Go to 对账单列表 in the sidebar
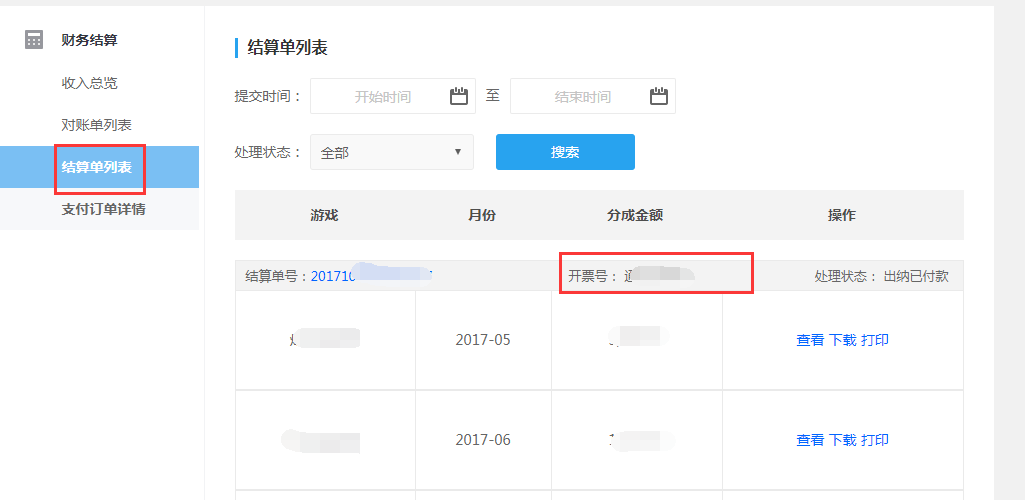The image size is (1025, 500). tap(96, 125)
